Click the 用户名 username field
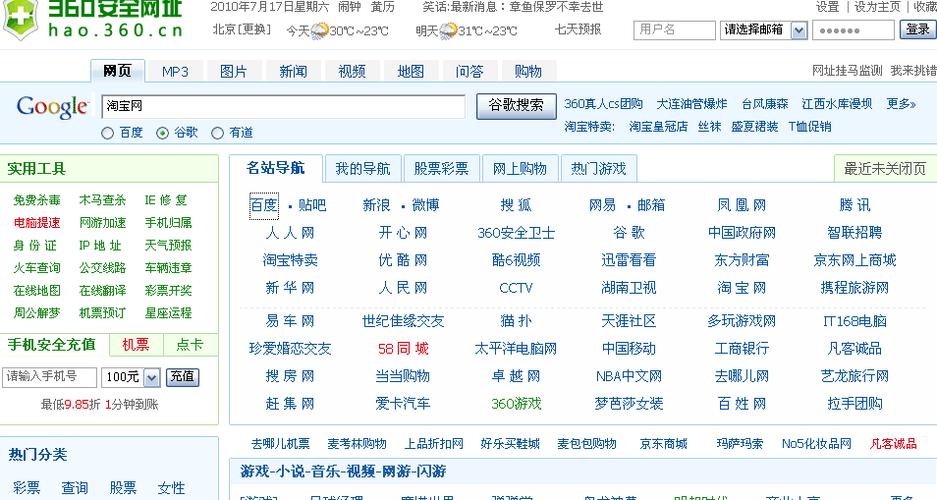The height and width of the screenshot is (500, 937). click(674, 30)
